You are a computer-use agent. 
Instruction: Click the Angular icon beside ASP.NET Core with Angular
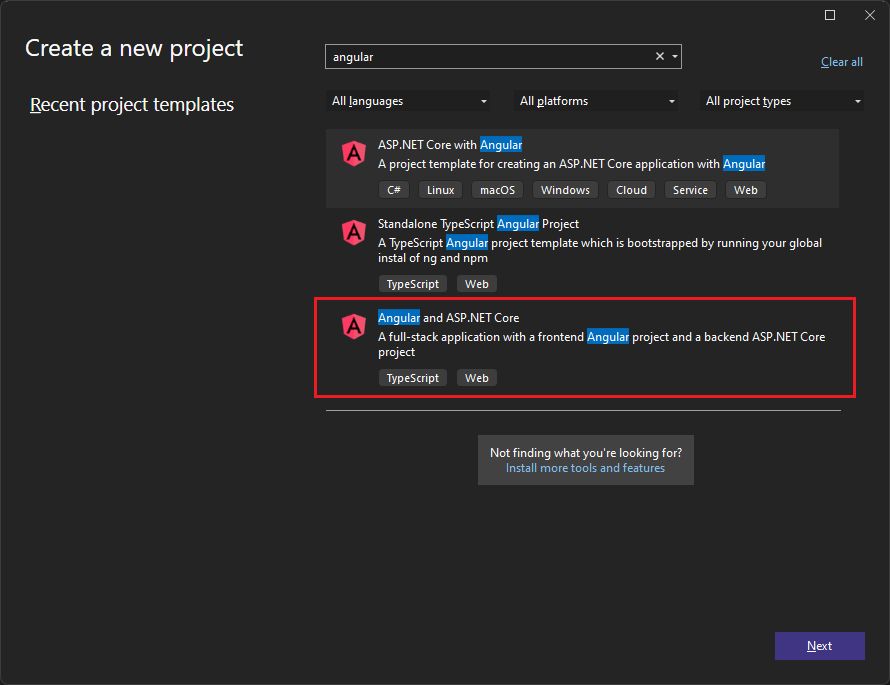[353, 154]
